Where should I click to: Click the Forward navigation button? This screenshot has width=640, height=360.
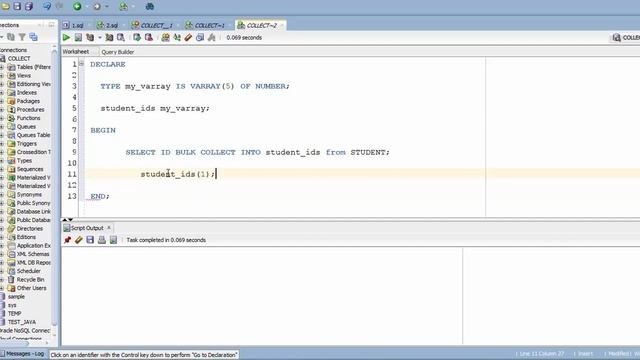[x=97, y=7]
